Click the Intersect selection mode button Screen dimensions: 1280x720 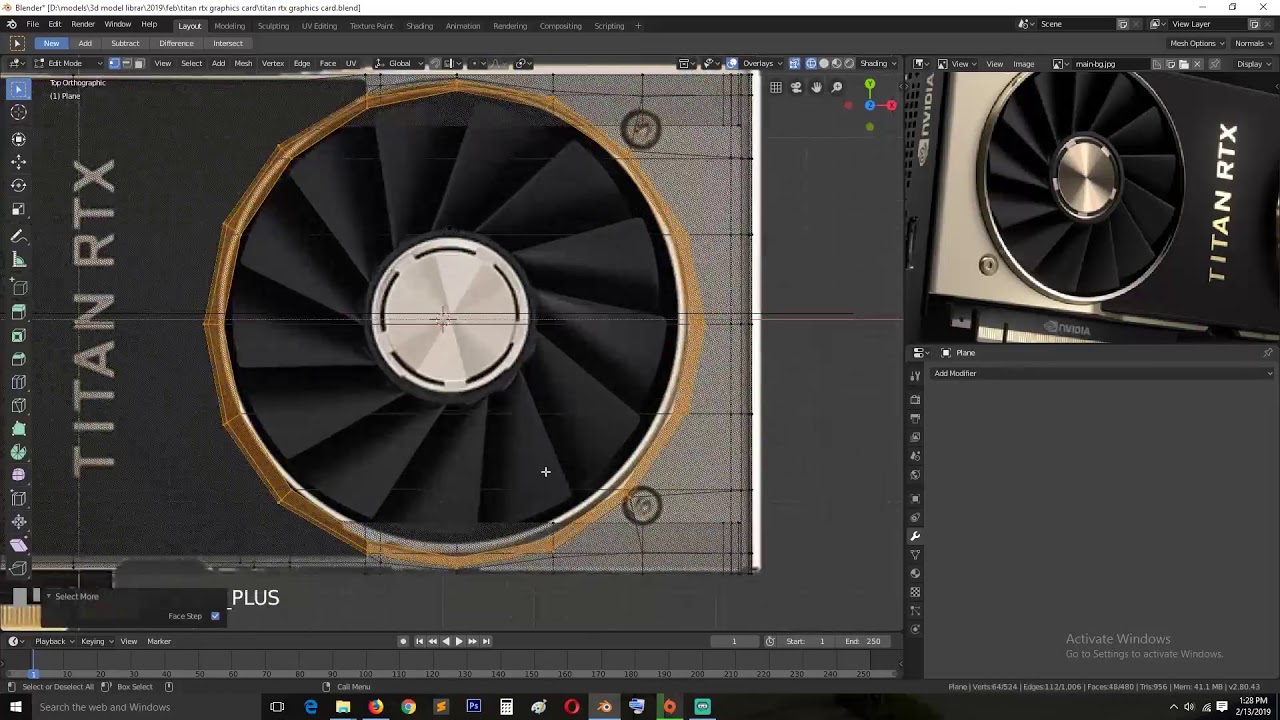228,43
